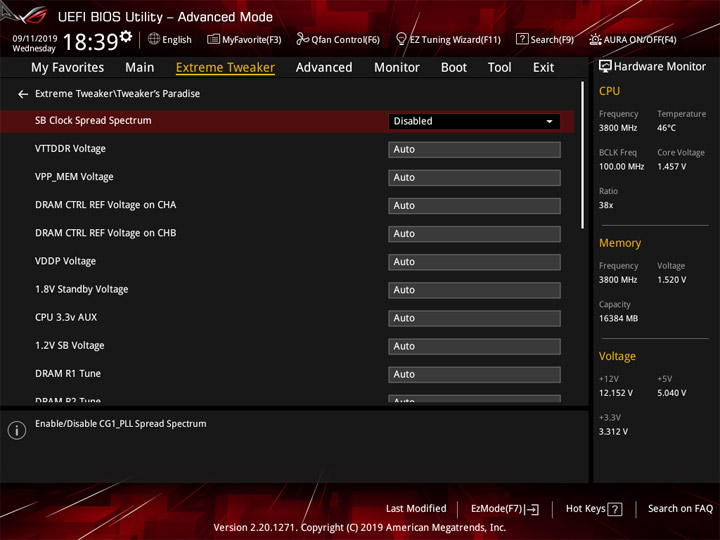Image resolution: width=720 pixels, height=540 pixels.
Task: Click the Hot Keys question mark icon
Action: click(x=615, y=509)
